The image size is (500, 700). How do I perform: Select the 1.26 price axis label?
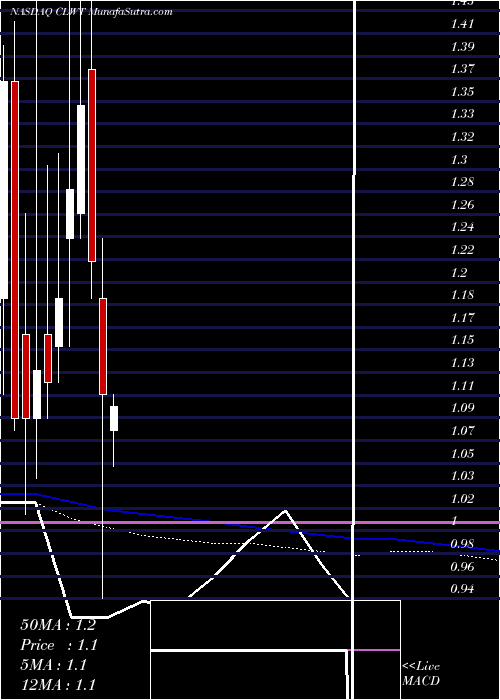pyautogui.click(x=462, y=205)
